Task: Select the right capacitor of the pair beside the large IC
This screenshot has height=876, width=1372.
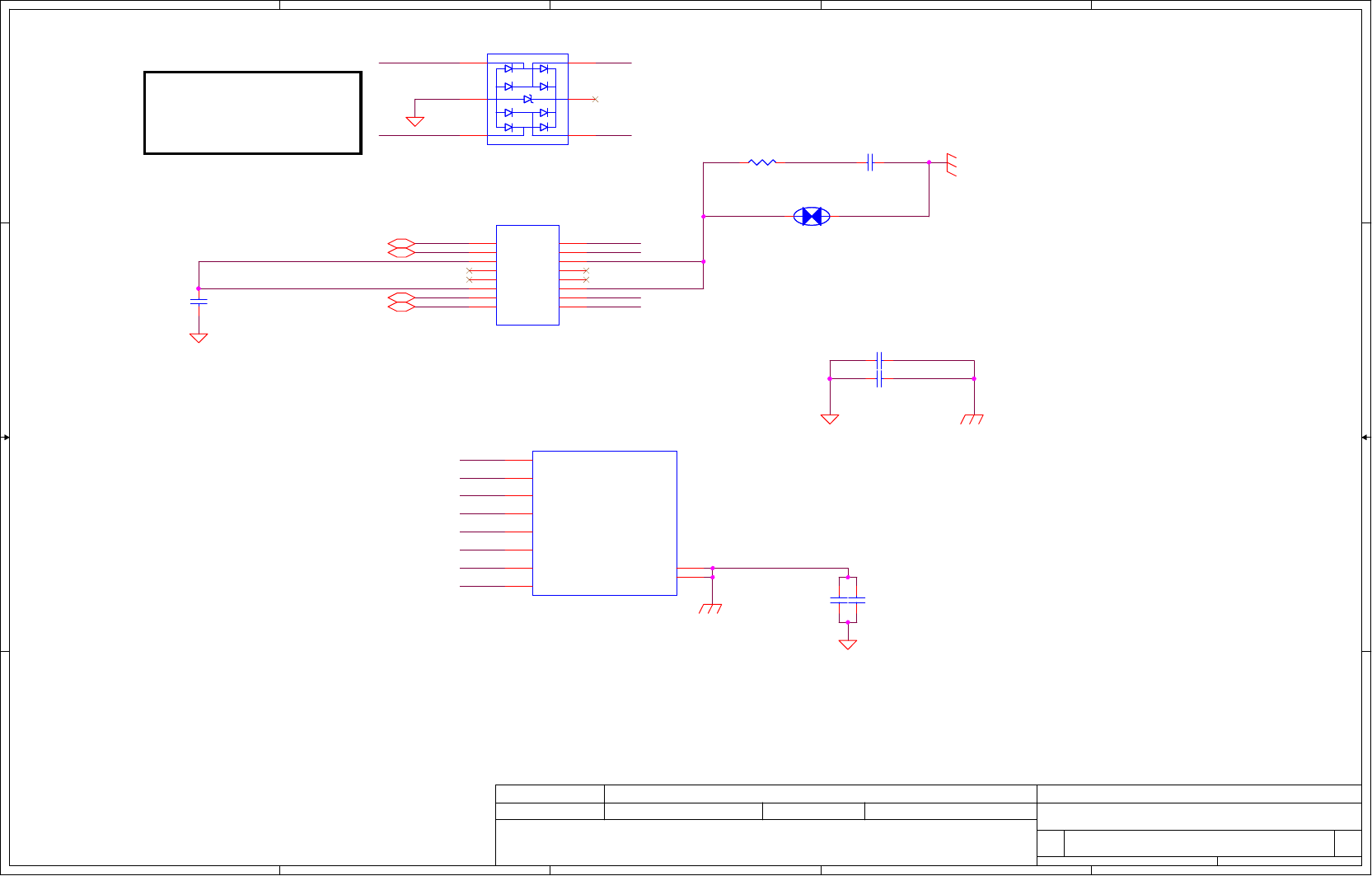Action: [857, 600]
